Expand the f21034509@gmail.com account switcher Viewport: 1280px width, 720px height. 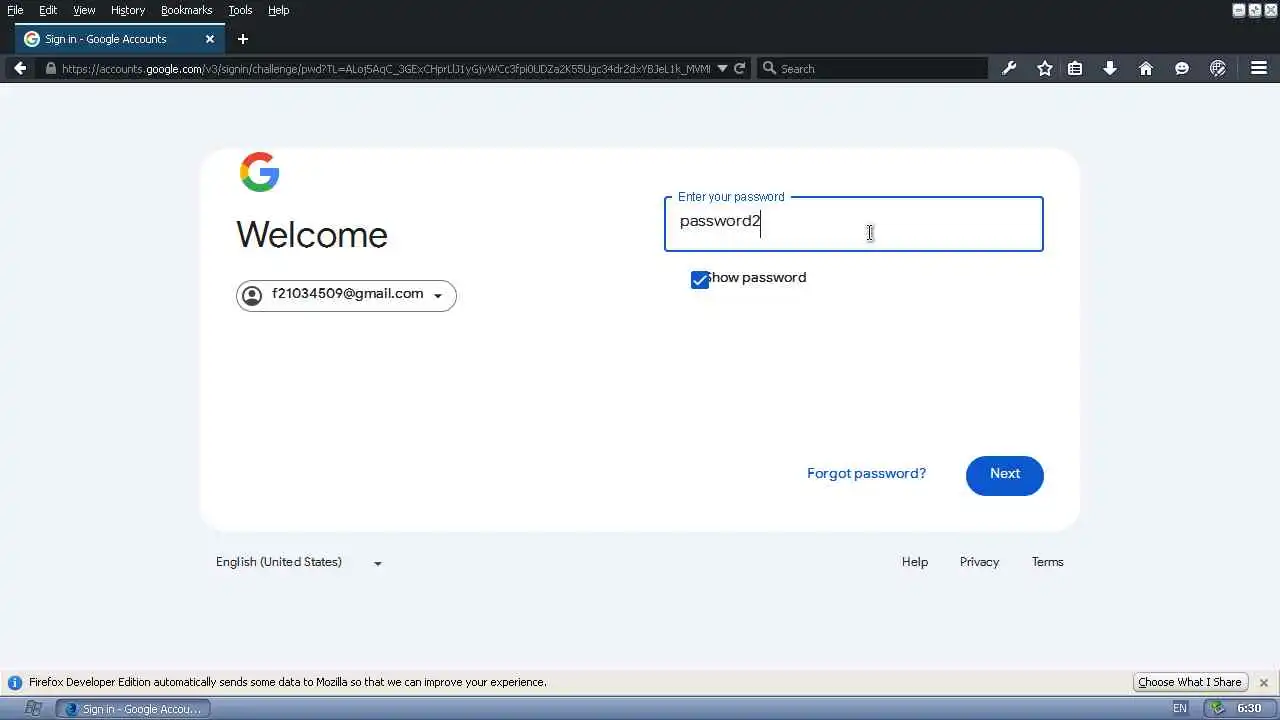[346, 295]
